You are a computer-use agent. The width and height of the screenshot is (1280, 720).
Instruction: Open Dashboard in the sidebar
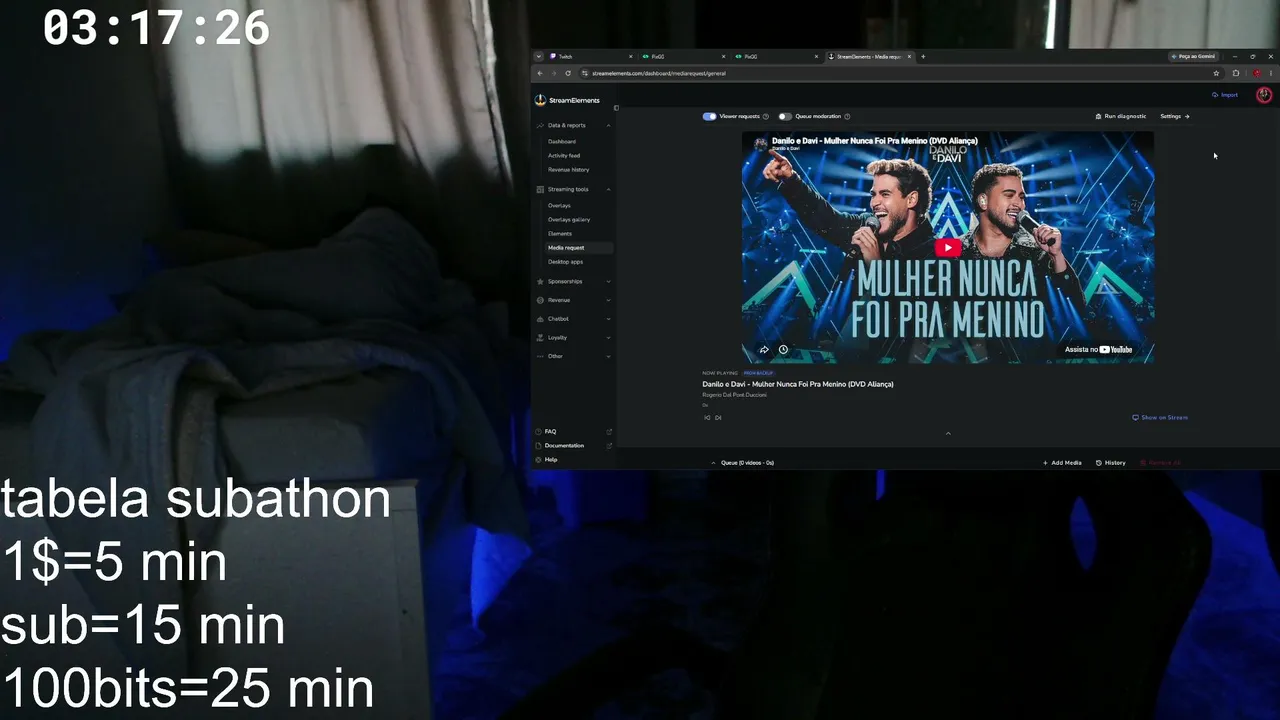pyautogui.click(x=562, y=142)
